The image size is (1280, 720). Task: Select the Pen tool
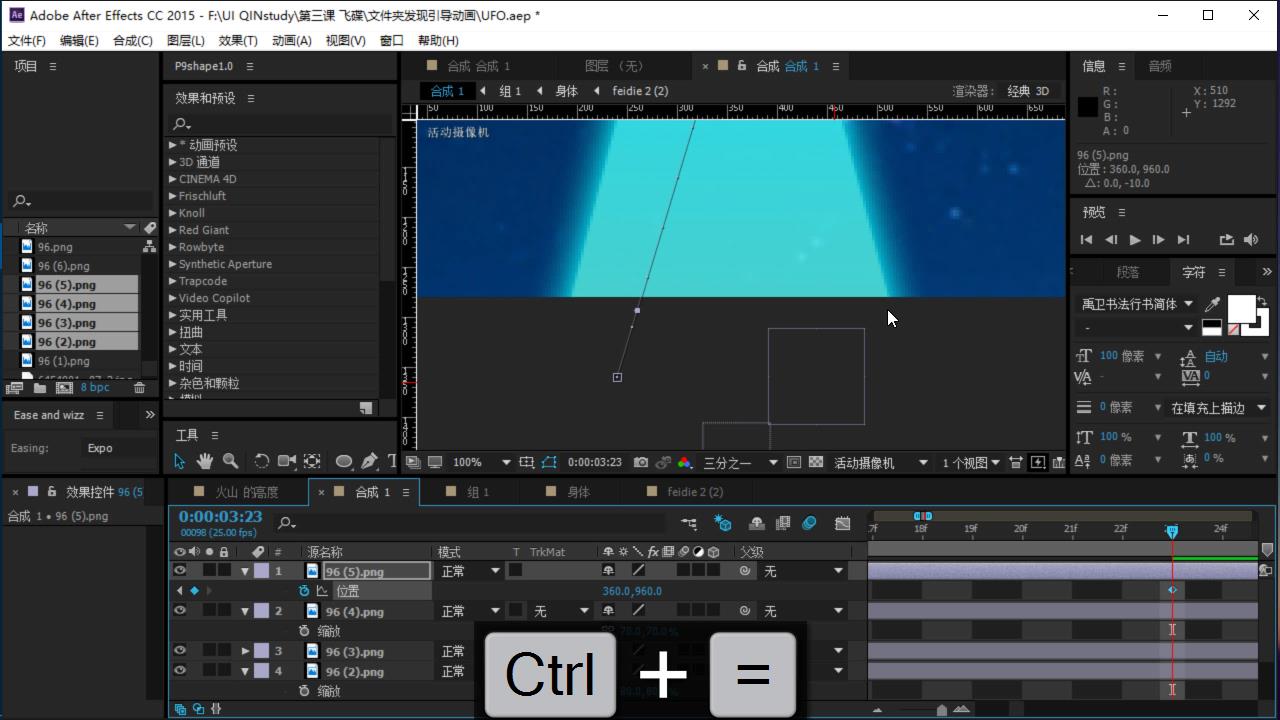[x=369, y=461]
